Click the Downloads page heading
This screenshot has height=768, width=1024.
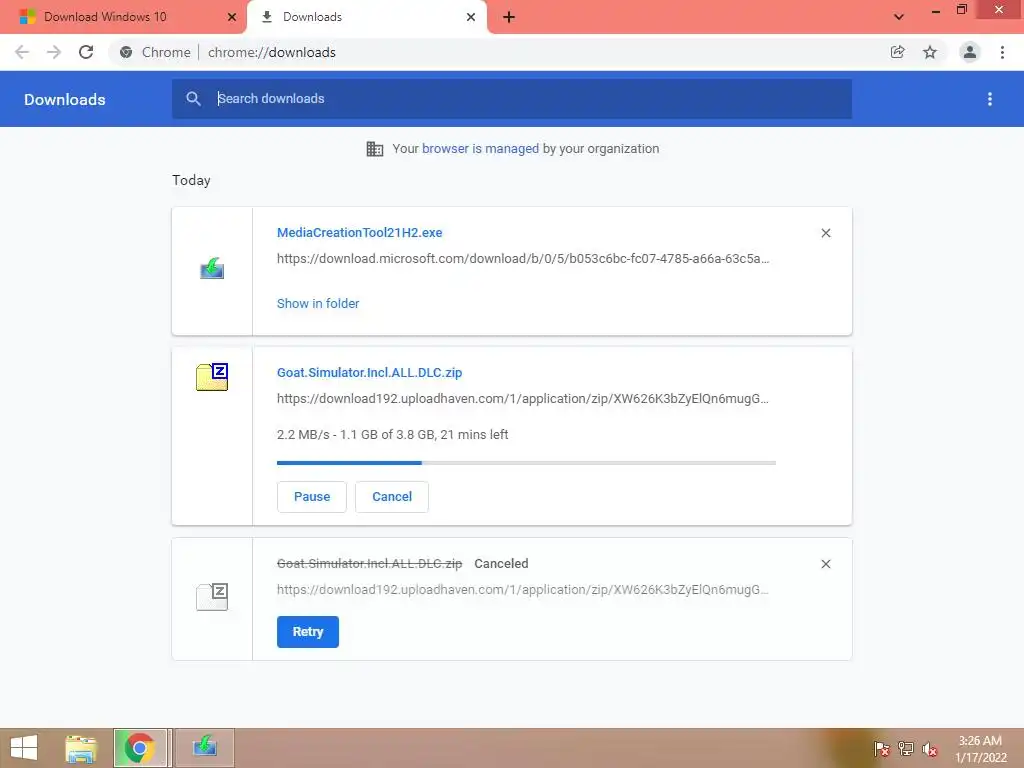coord(65,99)
